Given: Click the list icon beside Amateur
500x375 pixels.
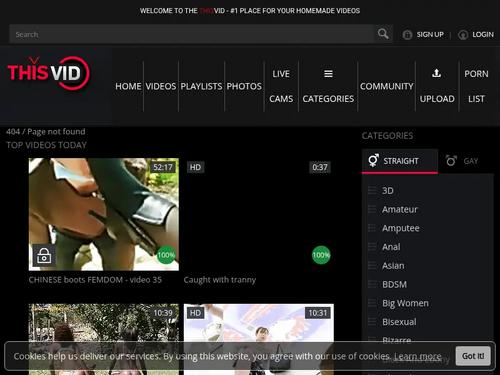Looking at the screenshot, I should (x=372, y=209).
